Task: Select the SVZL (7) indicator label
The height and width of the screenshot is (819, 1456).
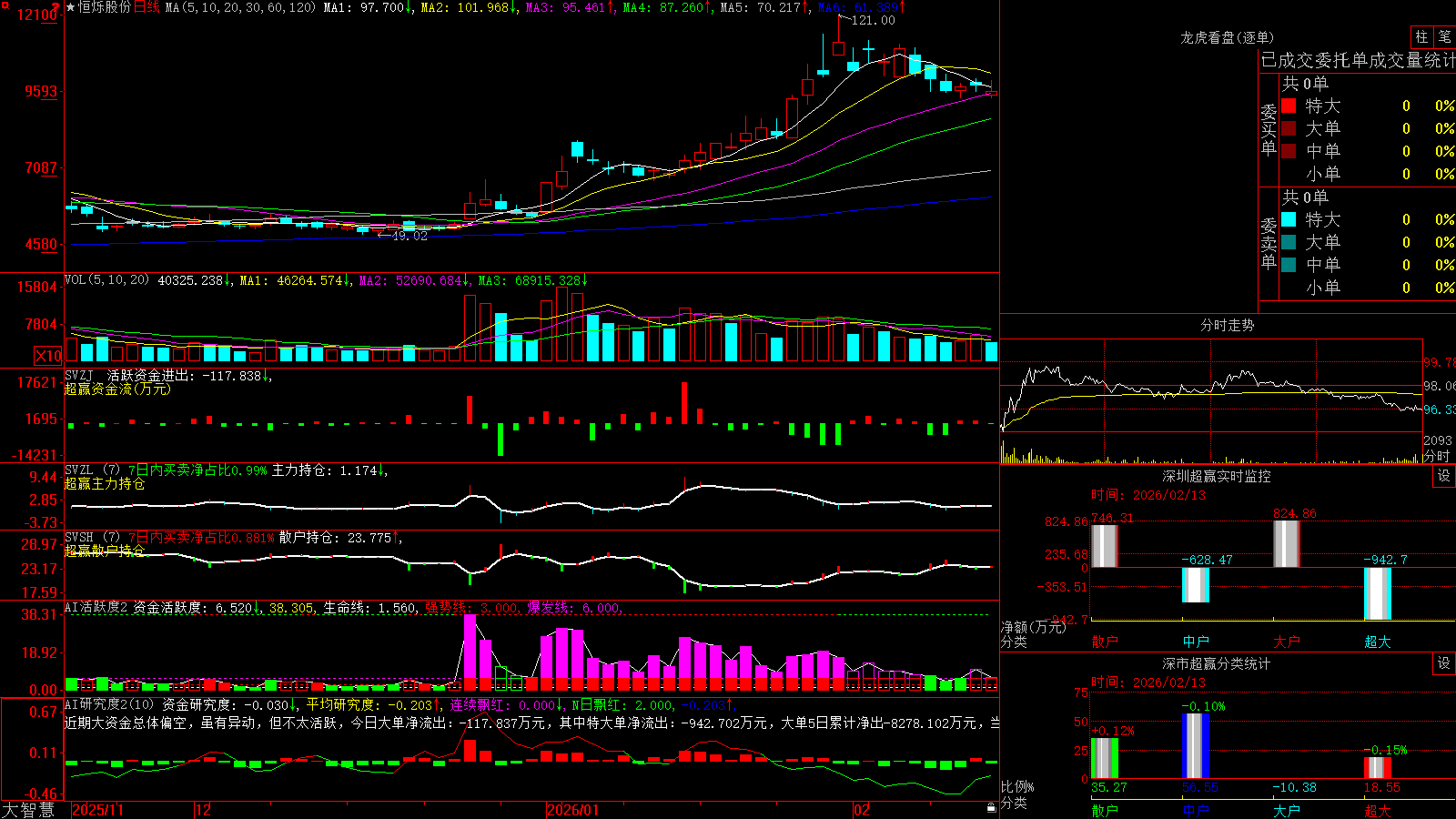Action: tap(92, 470)
